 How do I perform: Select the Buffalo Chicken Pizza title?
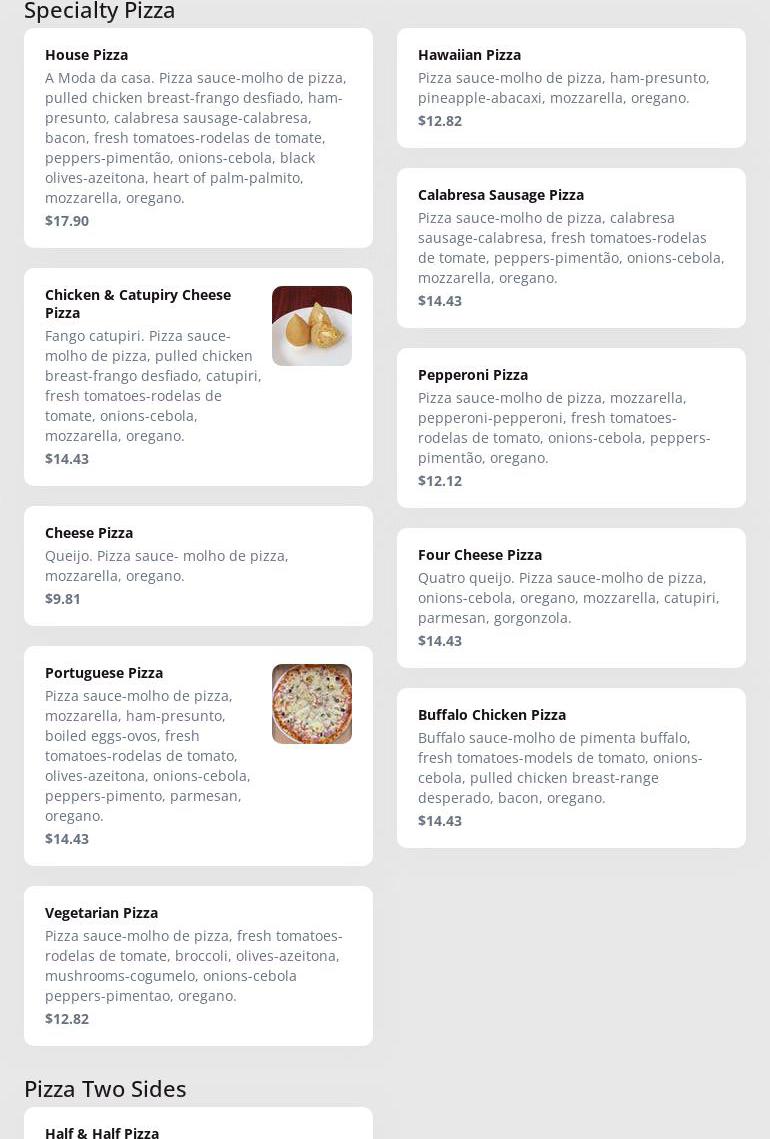point(491,715)
